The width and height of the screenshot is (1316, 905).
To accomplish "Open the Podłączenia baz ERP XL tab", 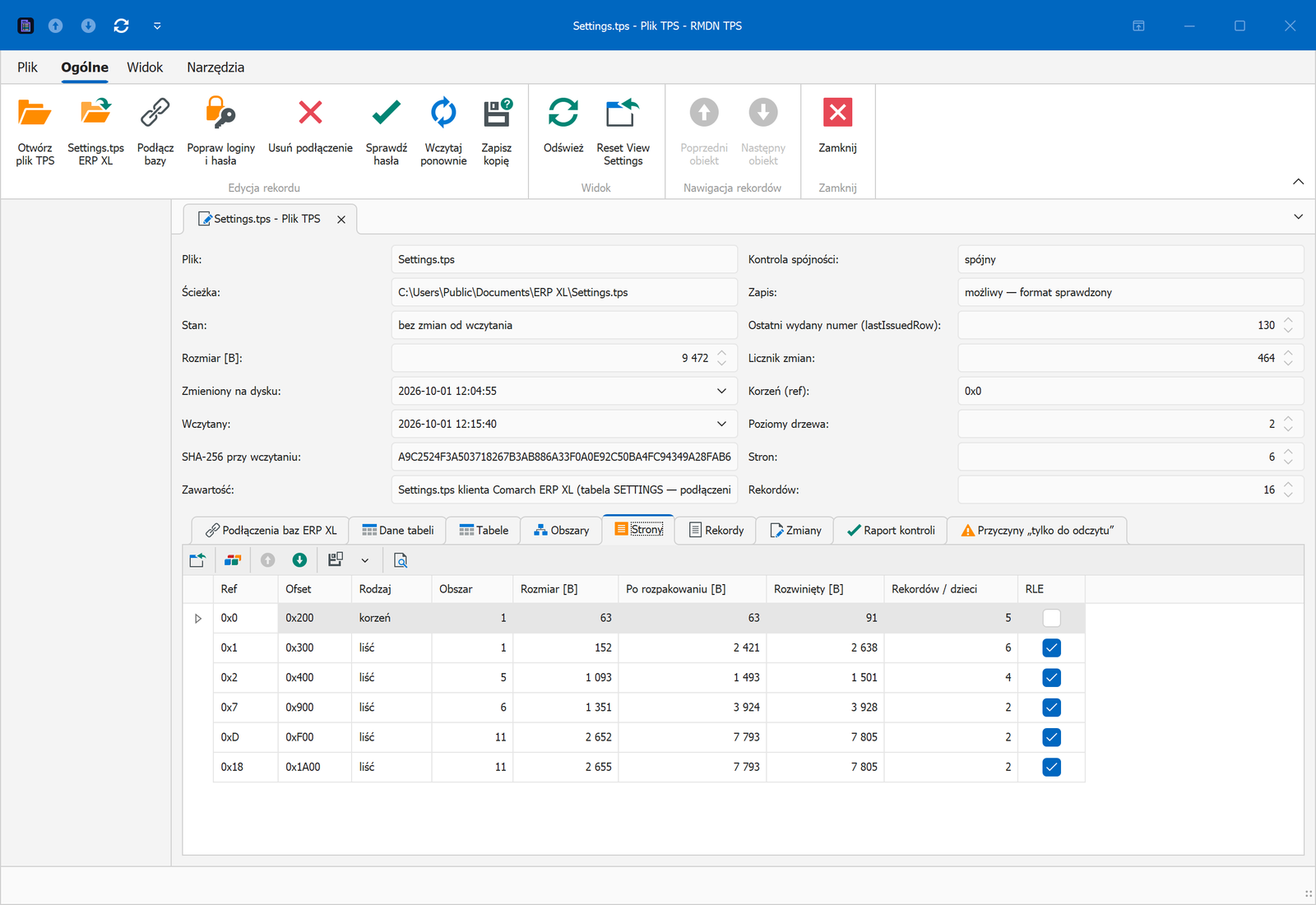I will click(x=271, y=531).
